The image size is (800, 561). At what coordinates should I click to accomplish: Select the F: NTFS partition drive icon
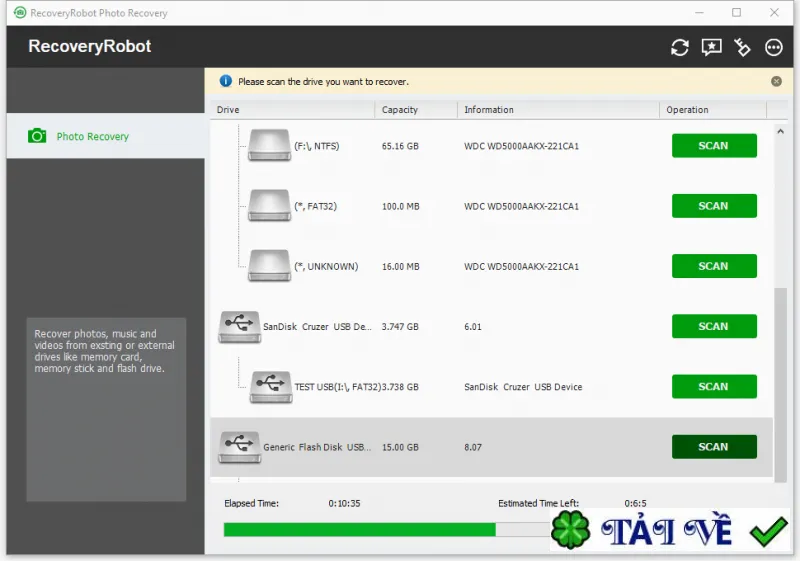(x=269, y=145)
